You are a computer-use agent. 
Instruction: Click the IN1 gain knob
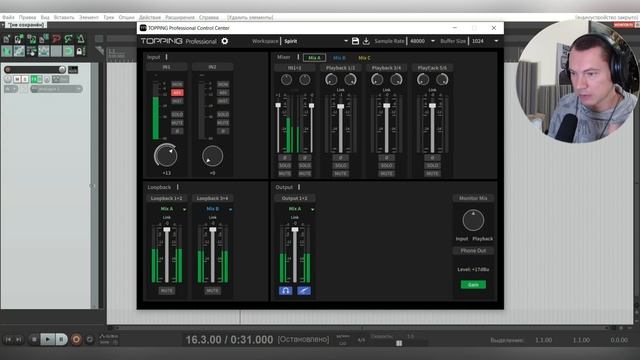point(166,156)
